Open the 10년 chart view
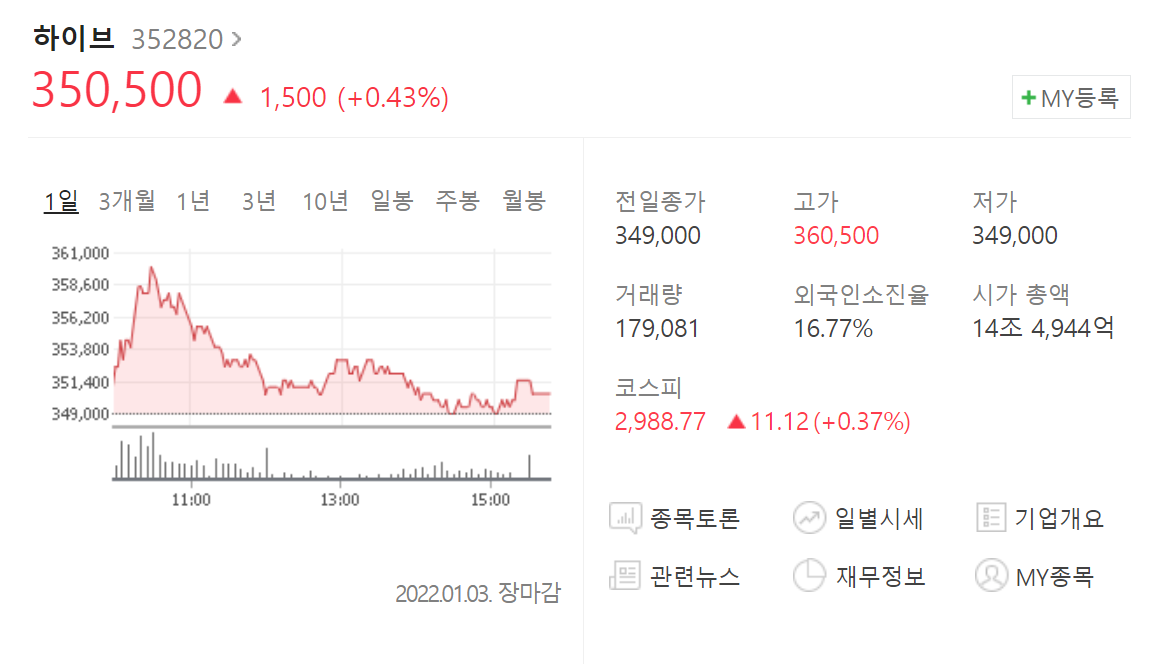The width and height of the screenshot is (1156, 664). pyautogui.click(x=326, y=200)
